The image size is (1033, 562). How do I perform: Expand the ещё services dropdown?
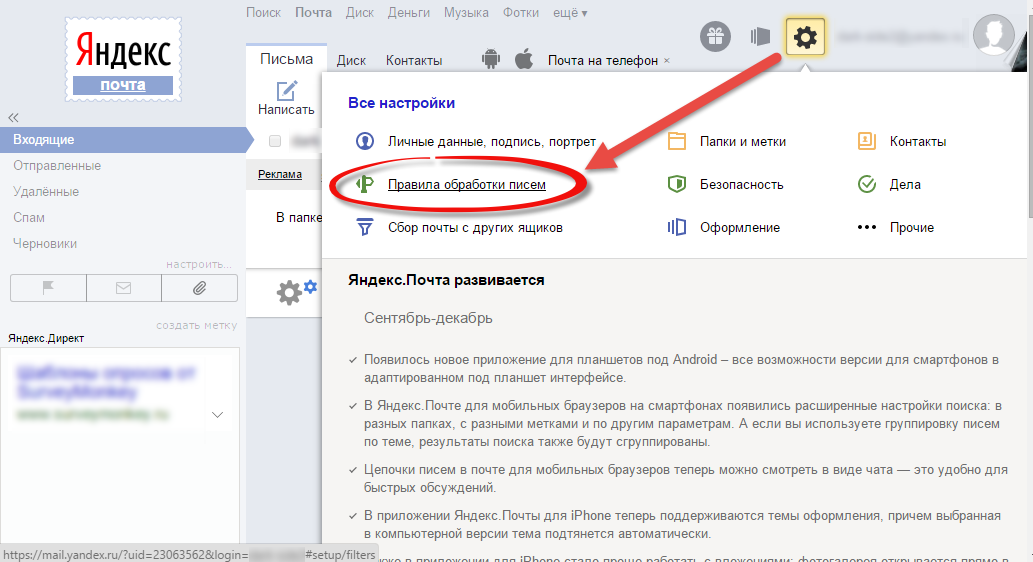(571, 12)
